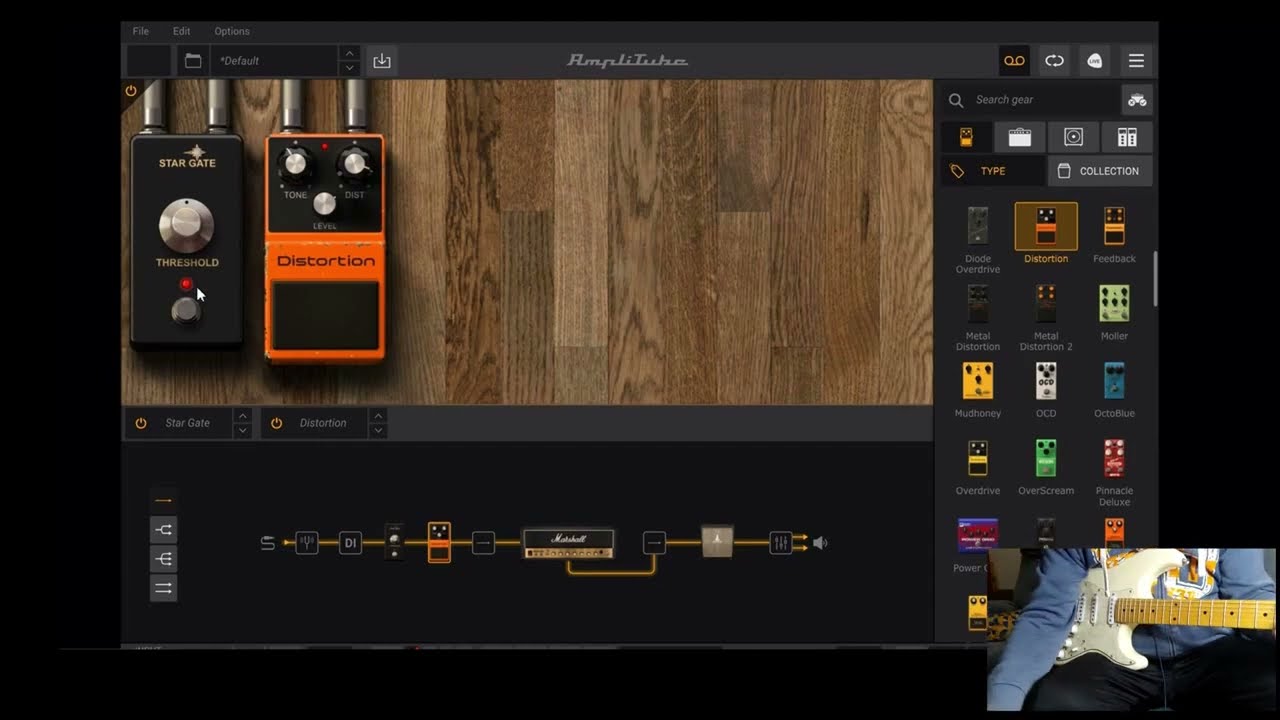Toggle Star Gate power in slot bar
Screen dimensions: 1280x720
tap(141, 423)
